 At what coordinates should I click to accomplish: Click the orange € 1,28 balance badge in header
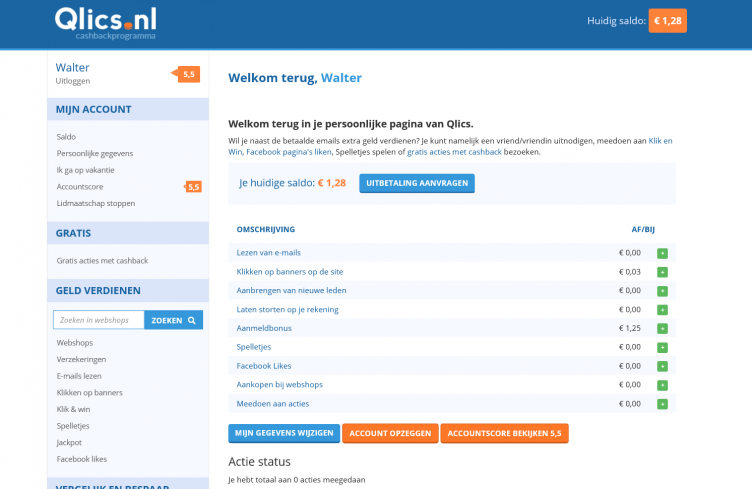coord(668,21)
